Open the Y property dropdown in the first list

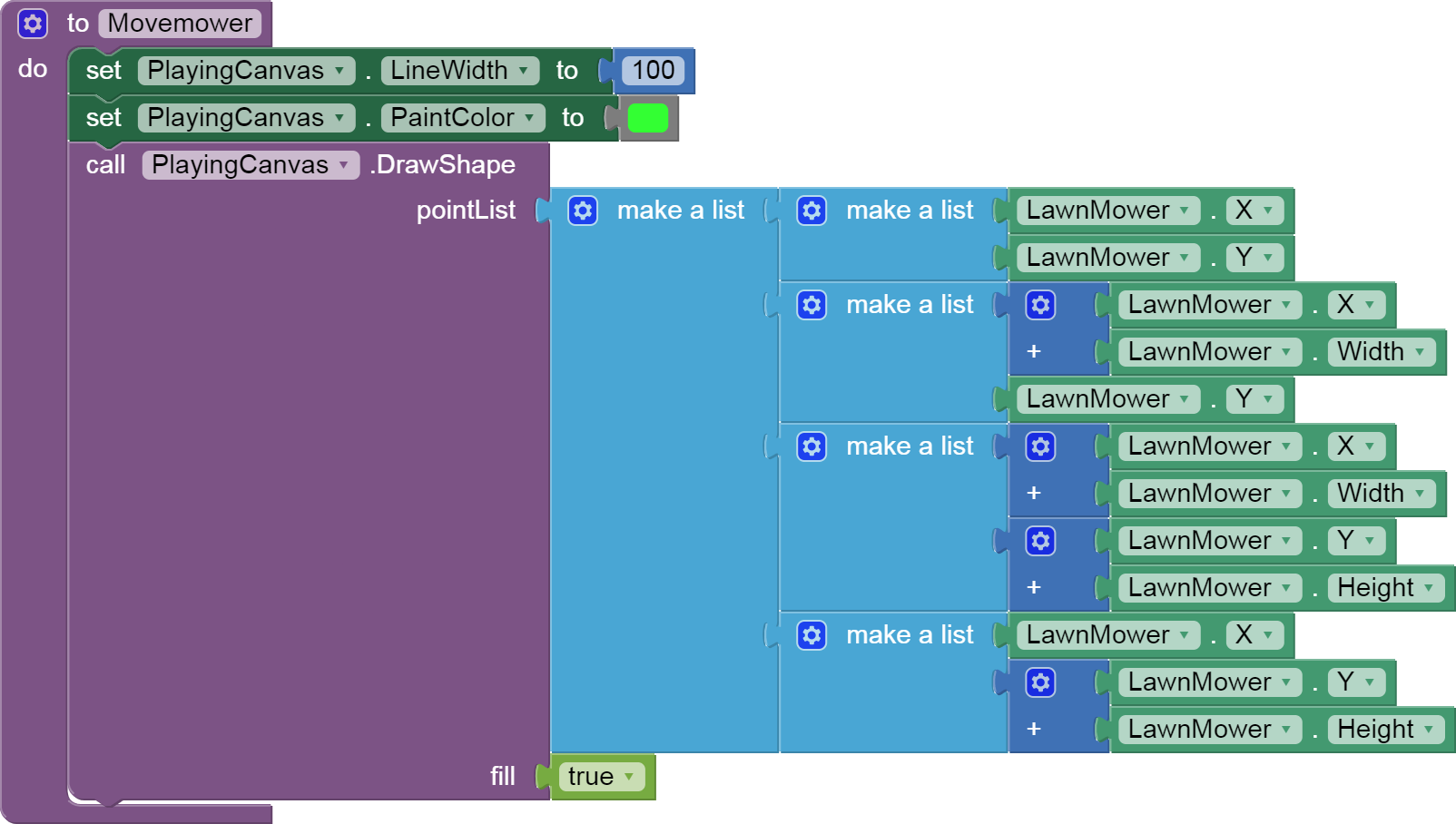[1255, 258]
